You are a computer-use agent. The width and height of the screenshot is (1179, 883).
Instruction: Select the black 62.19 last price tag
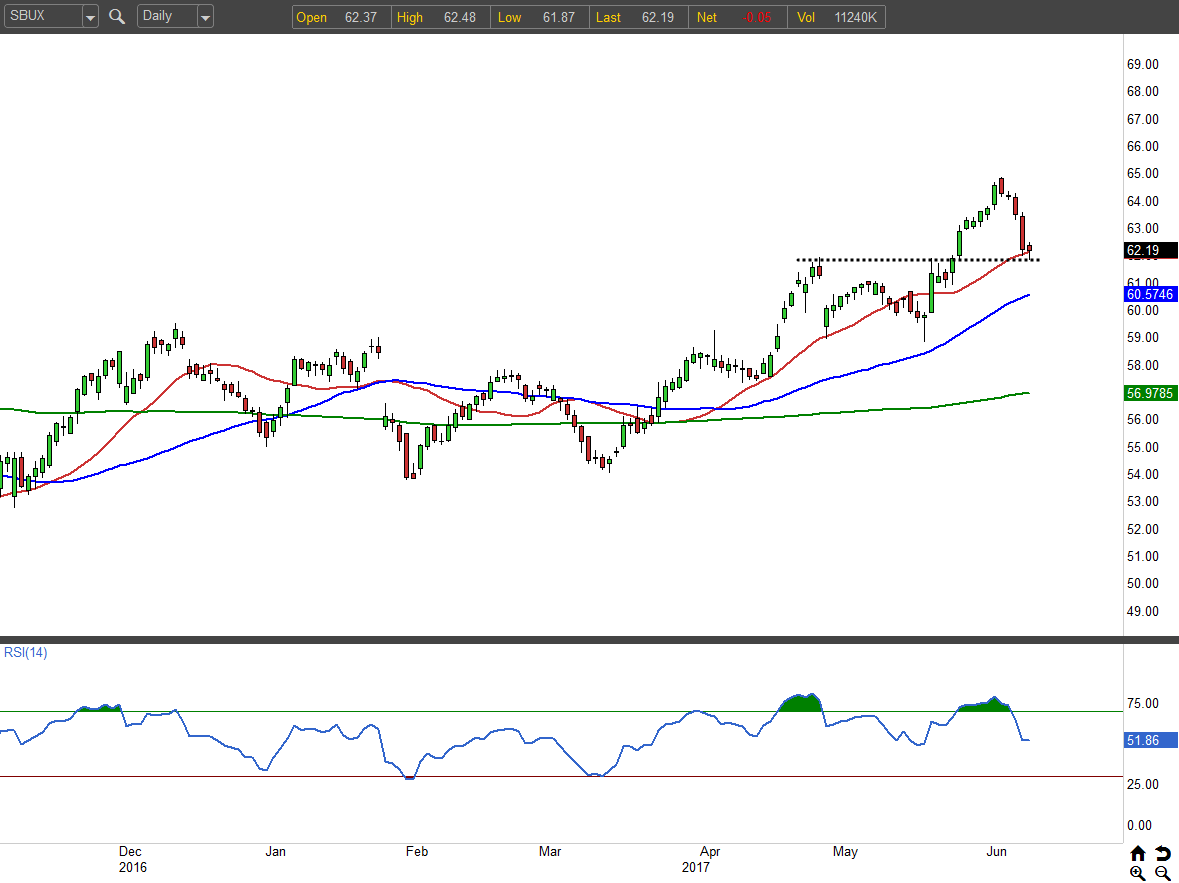pyautogui.click(x=1148, y=250)
